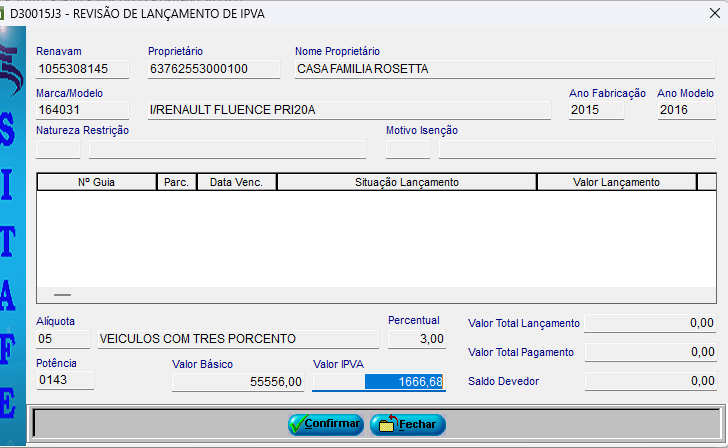The image size is (728, 448).
Task: Click the Potência field
Action: click(64, 380)
